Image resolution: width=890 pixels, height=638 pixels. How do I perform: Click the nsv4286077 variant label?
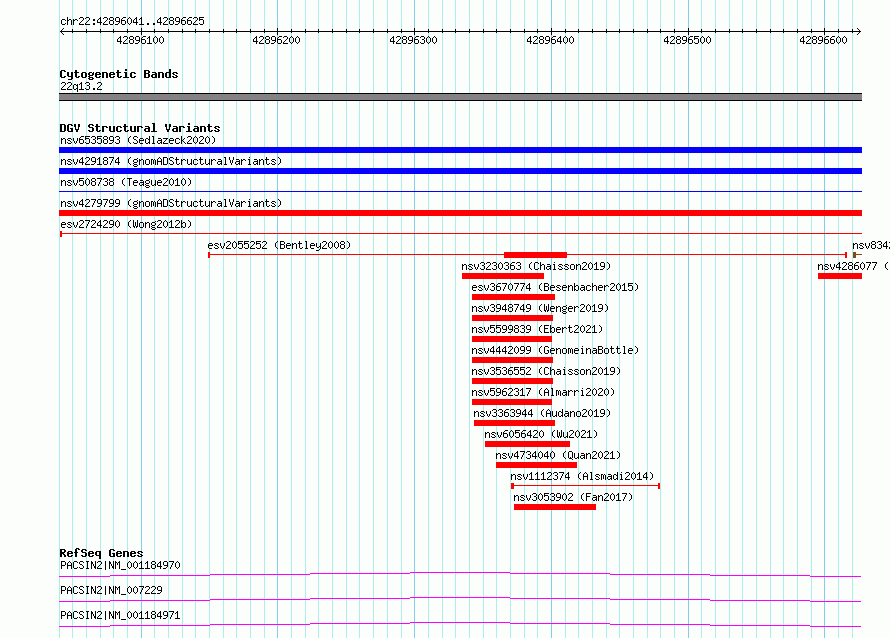[x=853, y=266]
